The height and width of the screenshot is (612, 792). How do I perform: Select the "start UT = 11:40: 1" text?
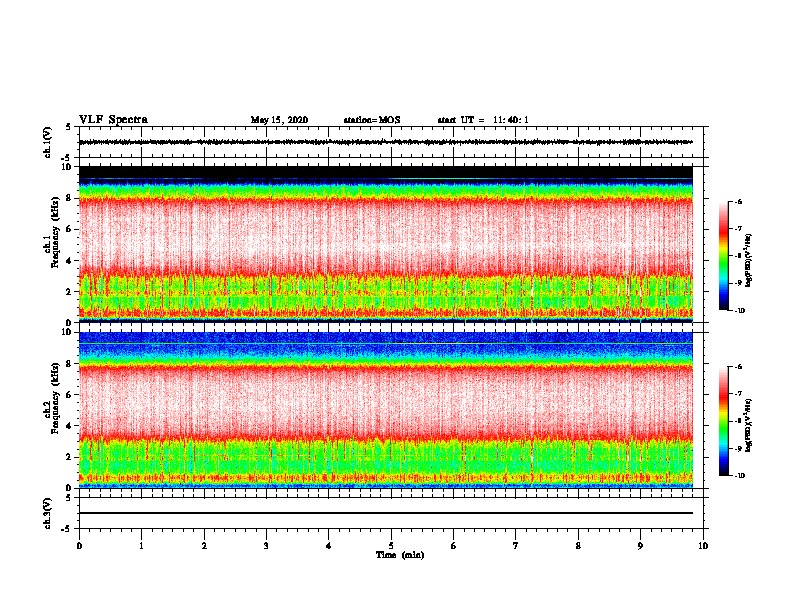[x=483, y=120]
